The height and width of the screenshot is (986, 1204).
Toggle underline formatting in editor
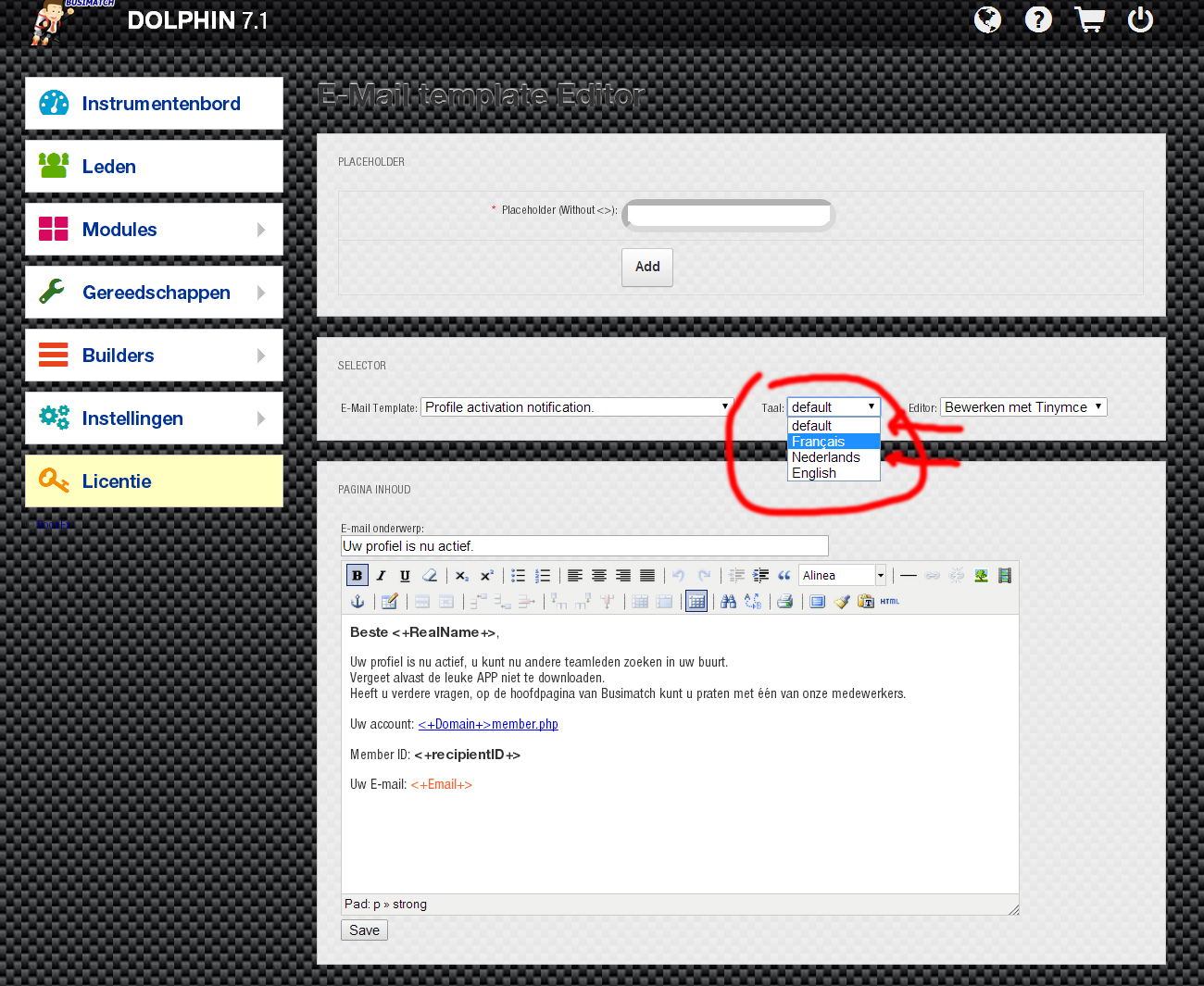point(405,576)
